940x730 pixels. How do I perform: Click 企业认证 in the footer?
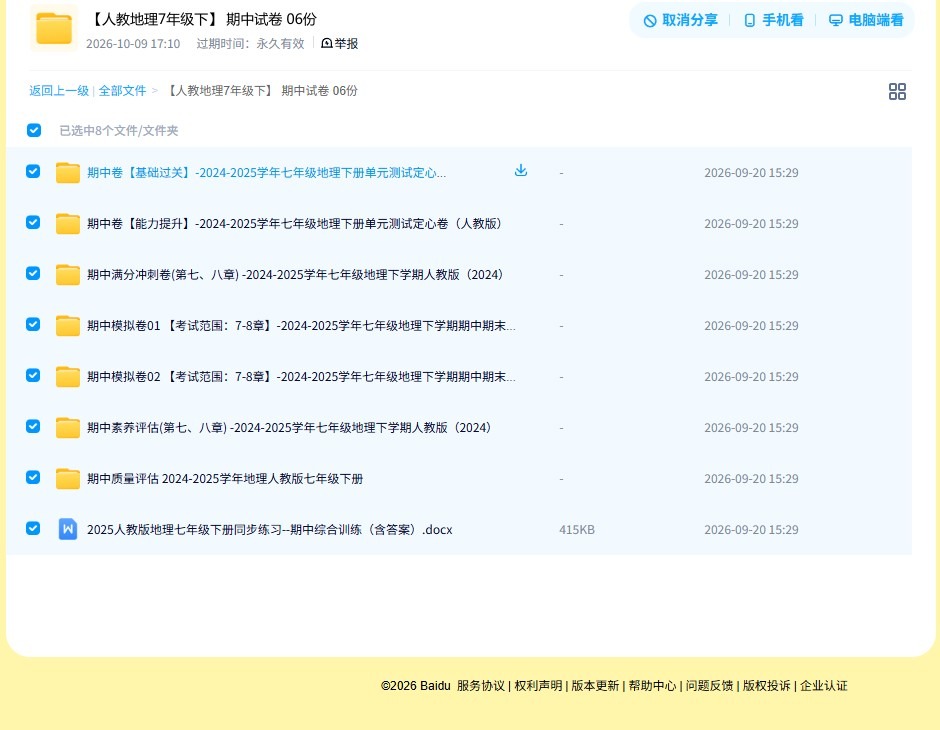tap(824, 686)
